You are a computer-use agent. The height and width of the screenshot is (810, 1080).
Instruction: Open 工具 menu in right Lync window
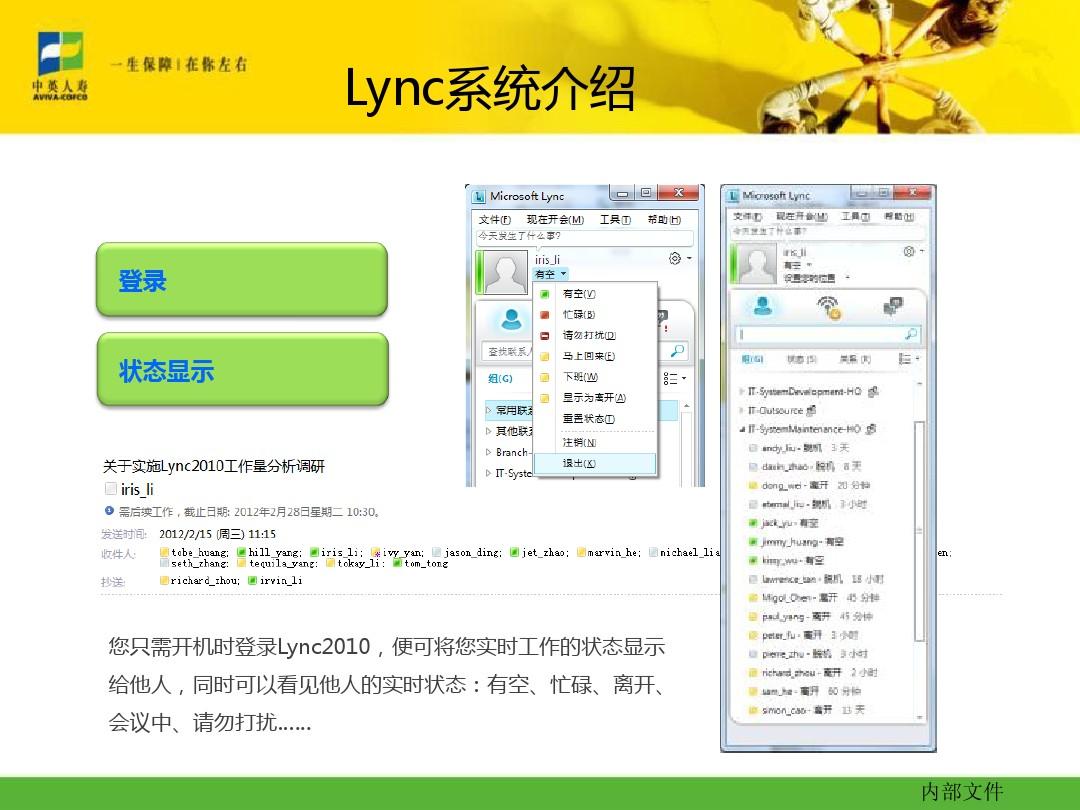click(855, 216)
